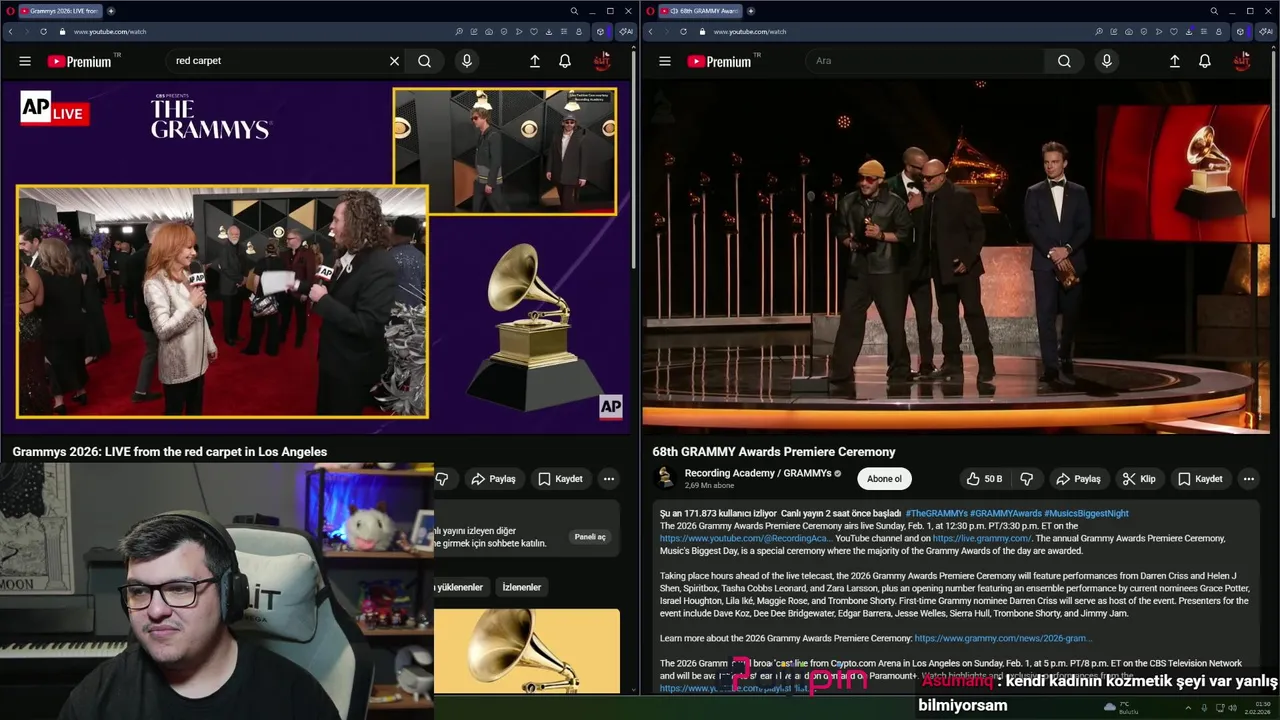
Task: Create a clip with Klip button
Action: click(1139, 479)
